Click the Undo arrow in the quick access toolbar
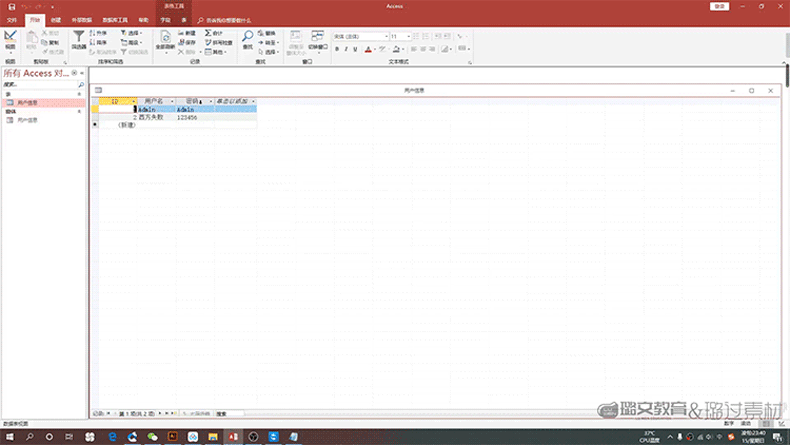Viewport: 790px width, 445px height. (25, 7)
